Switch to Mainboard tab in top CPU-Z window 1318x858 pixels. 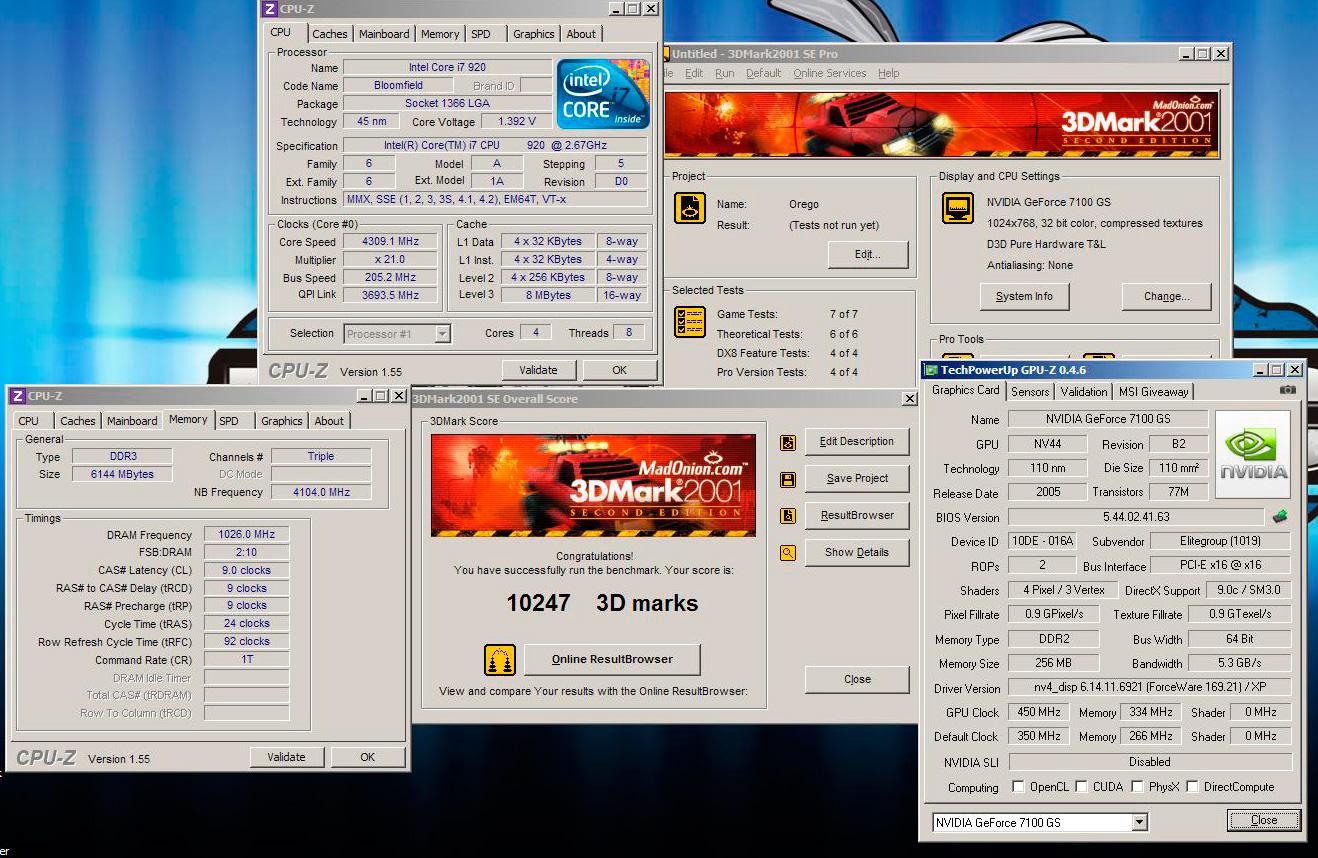[x=384, y=34]
